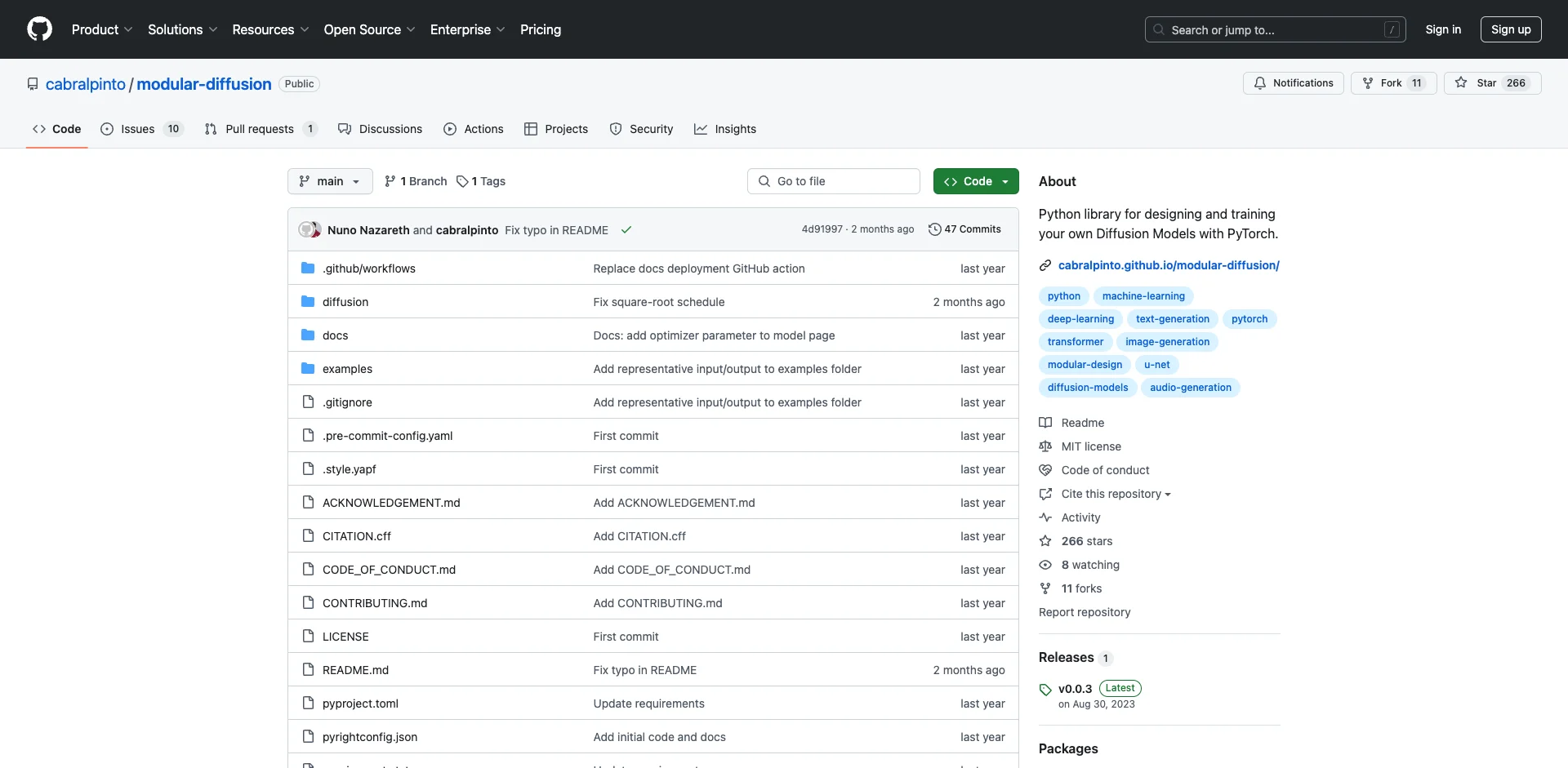Click the scale icon beside MIT license
1568x768 pixels.
[1045, 446]
